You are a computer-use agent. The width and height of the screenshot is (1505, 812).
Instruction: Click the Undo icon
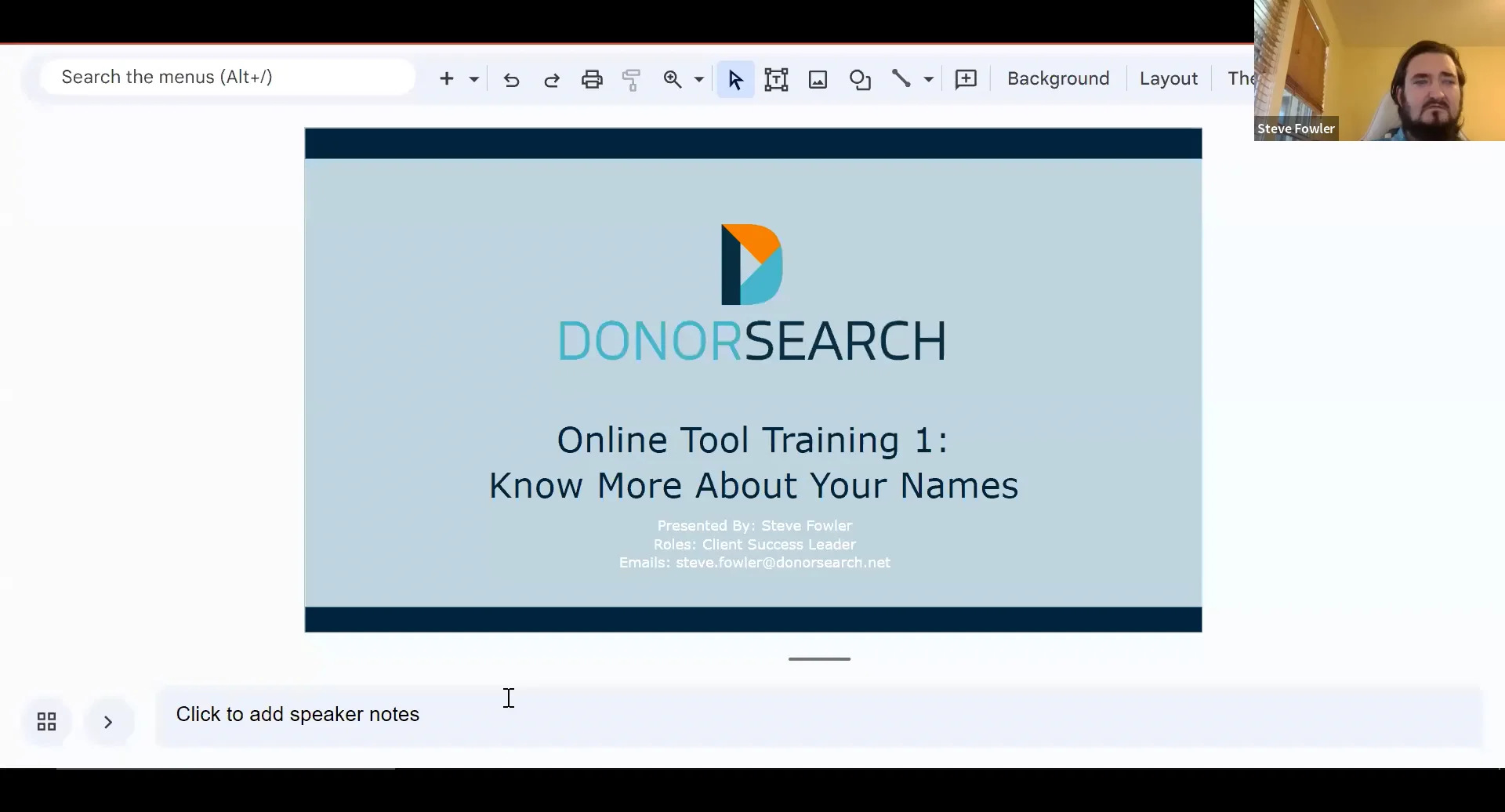click(x=512, y=80)
